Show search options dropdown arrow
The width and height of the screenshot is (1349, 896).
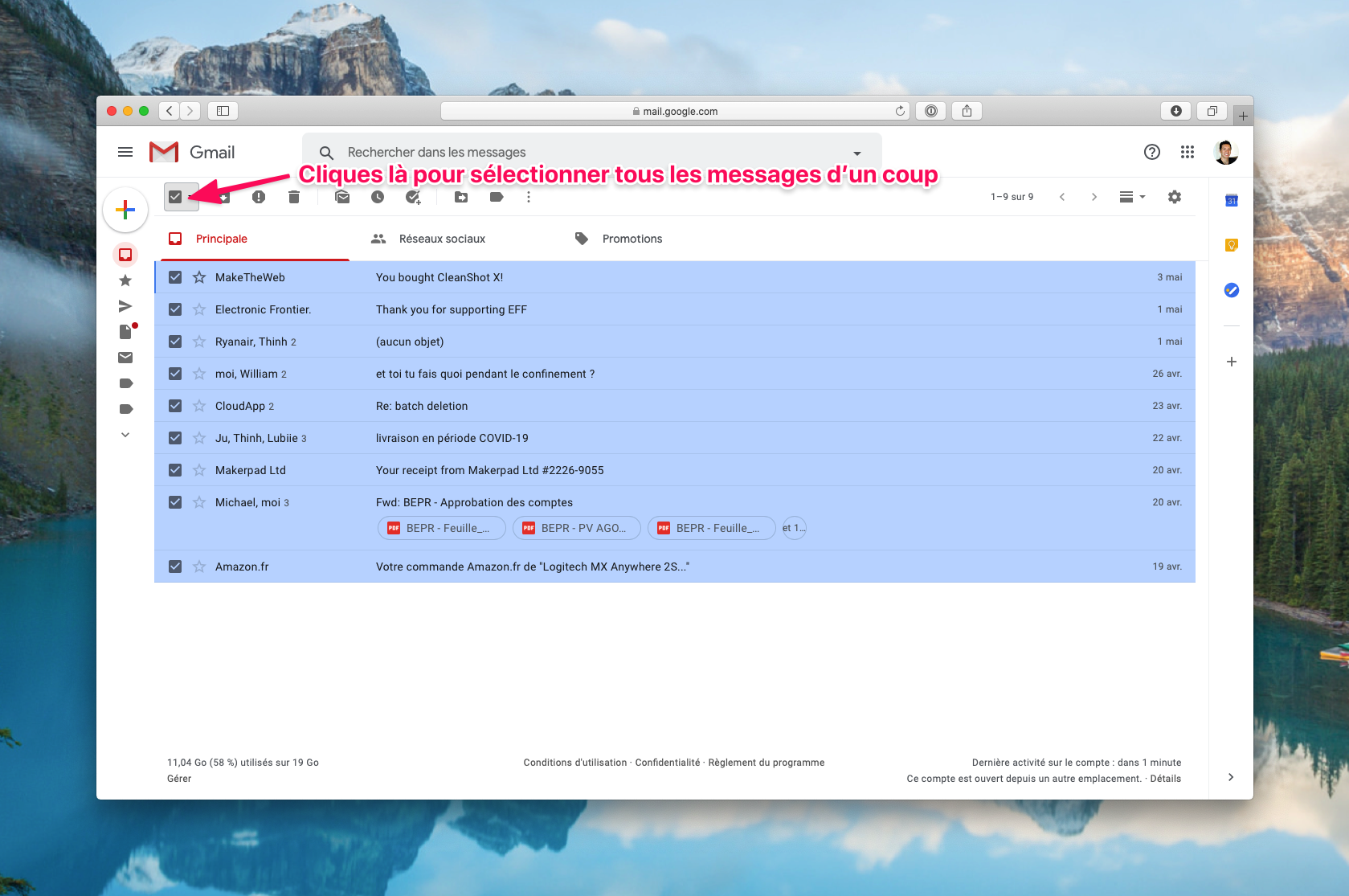[x=857, y=153]
